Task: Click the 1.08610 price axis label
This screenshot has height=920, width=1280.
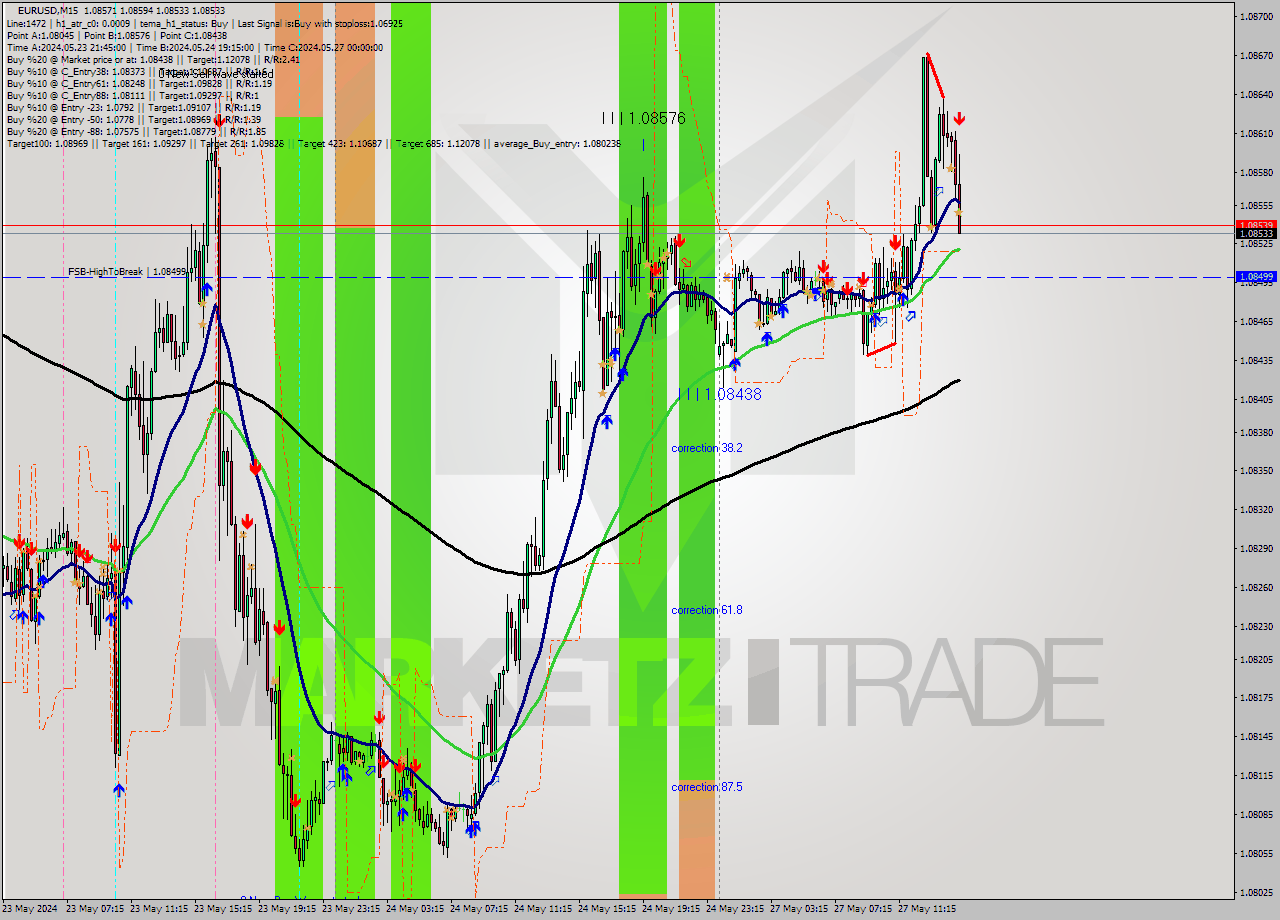Action: tap(1255, 133)
